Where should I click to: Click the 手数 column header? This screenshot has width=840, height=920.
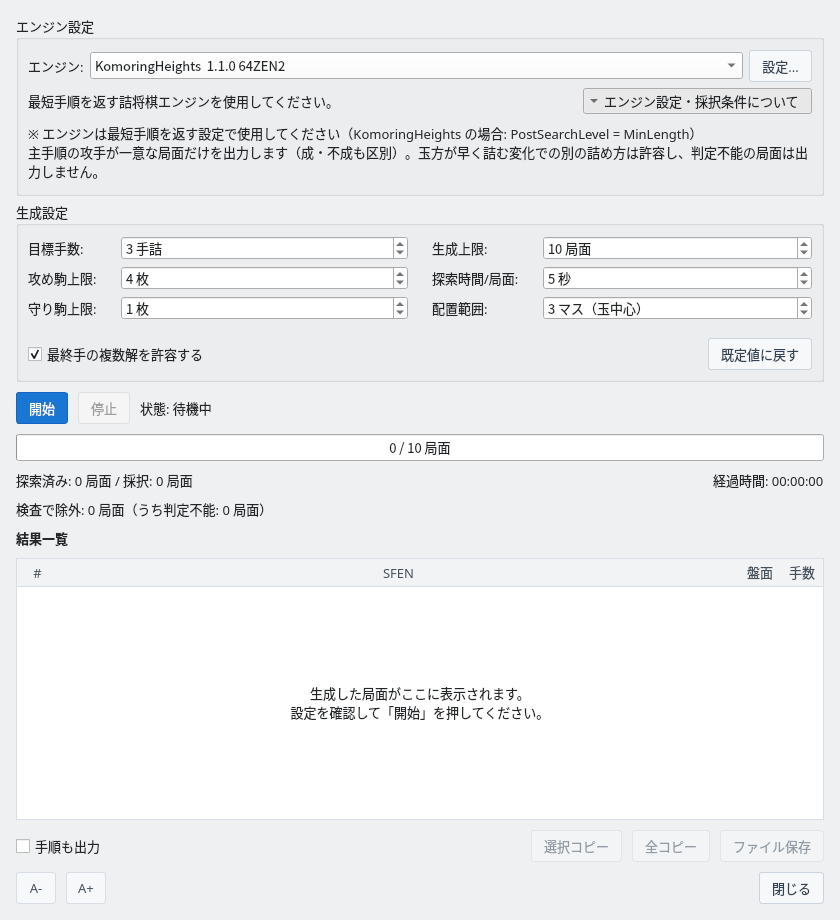[x=801, y=573]
